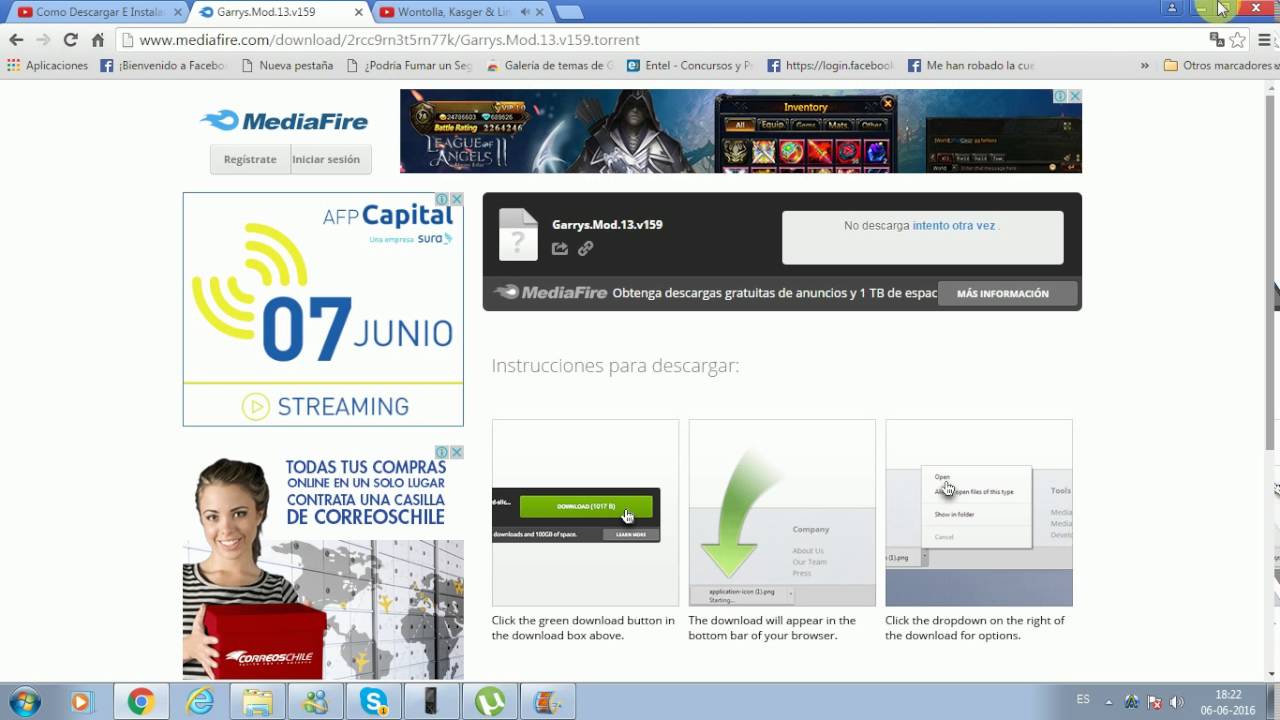Open https://login.facebook bookmark
The image size is (1280, 720).
(x=830, y=65)
